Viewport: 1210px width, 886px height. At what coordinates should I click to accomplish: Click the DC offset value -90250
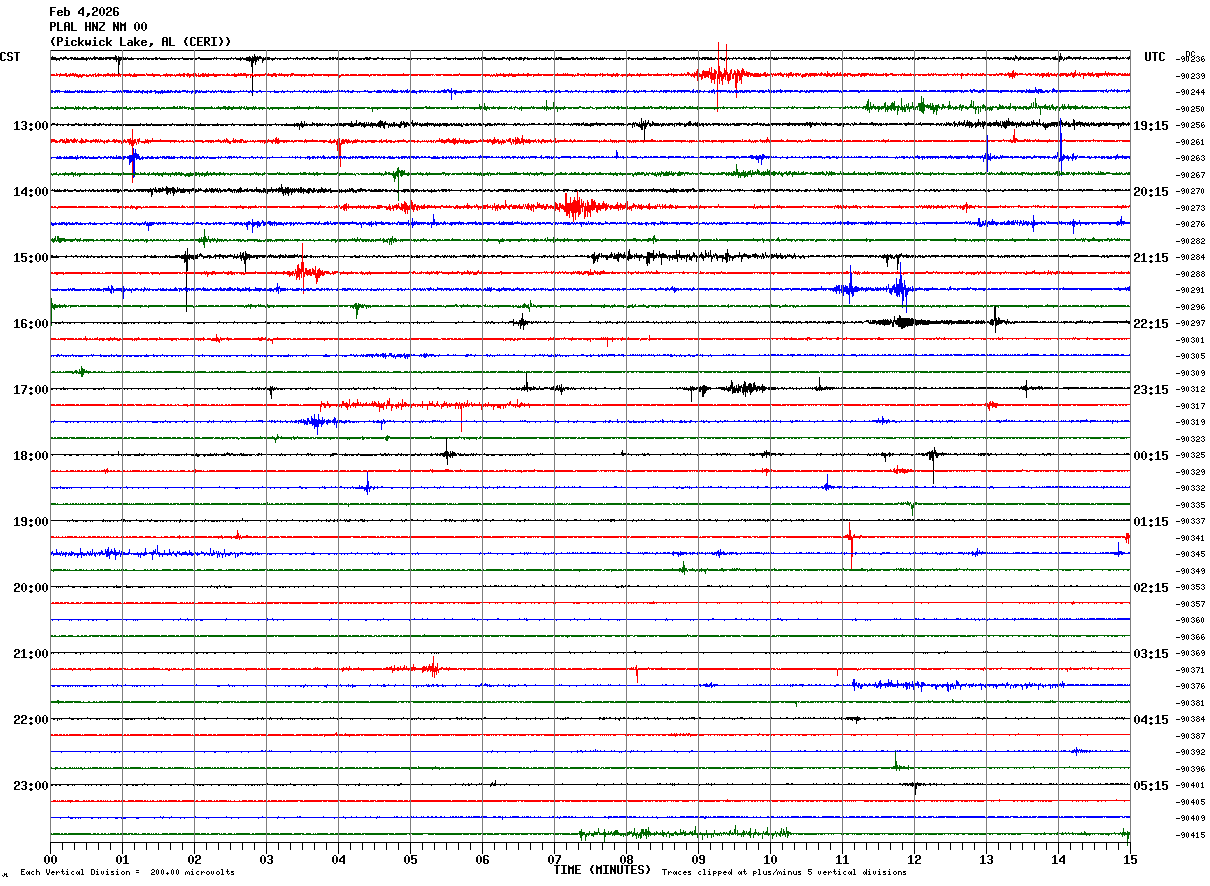pos(1191,109)
